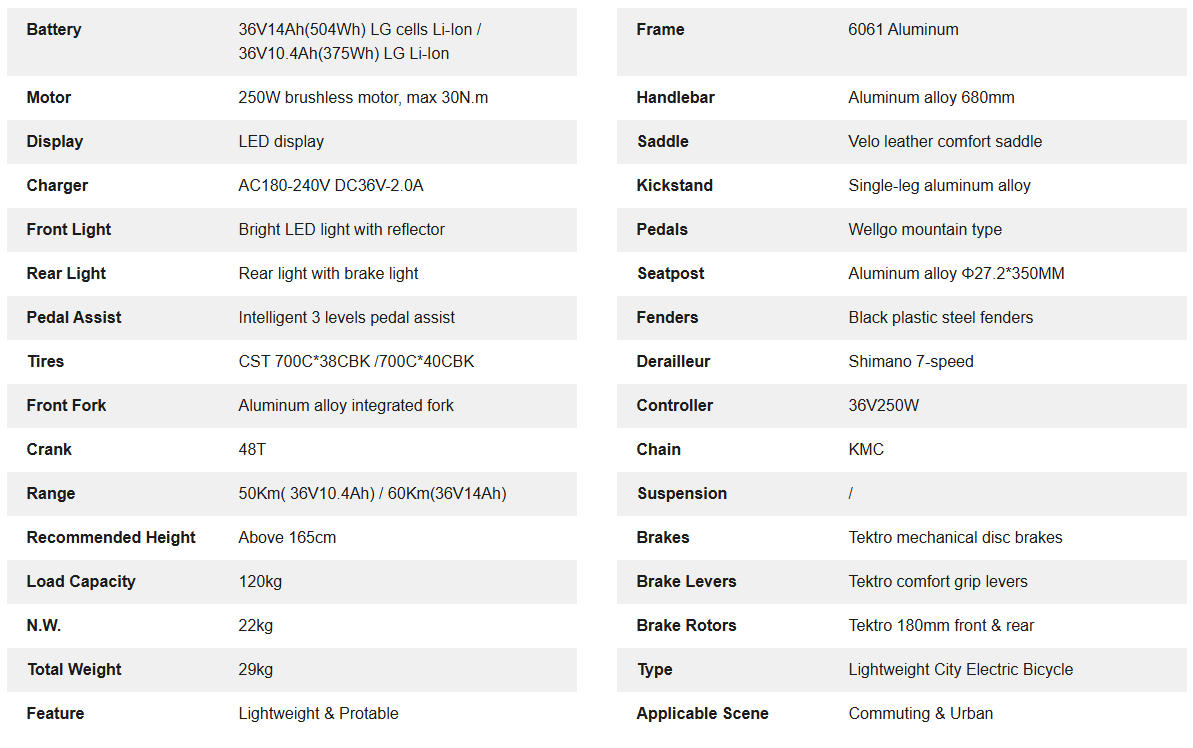
Task: Select the Tektro mechanical disc brakes text
Action: (x=955, y=538)
